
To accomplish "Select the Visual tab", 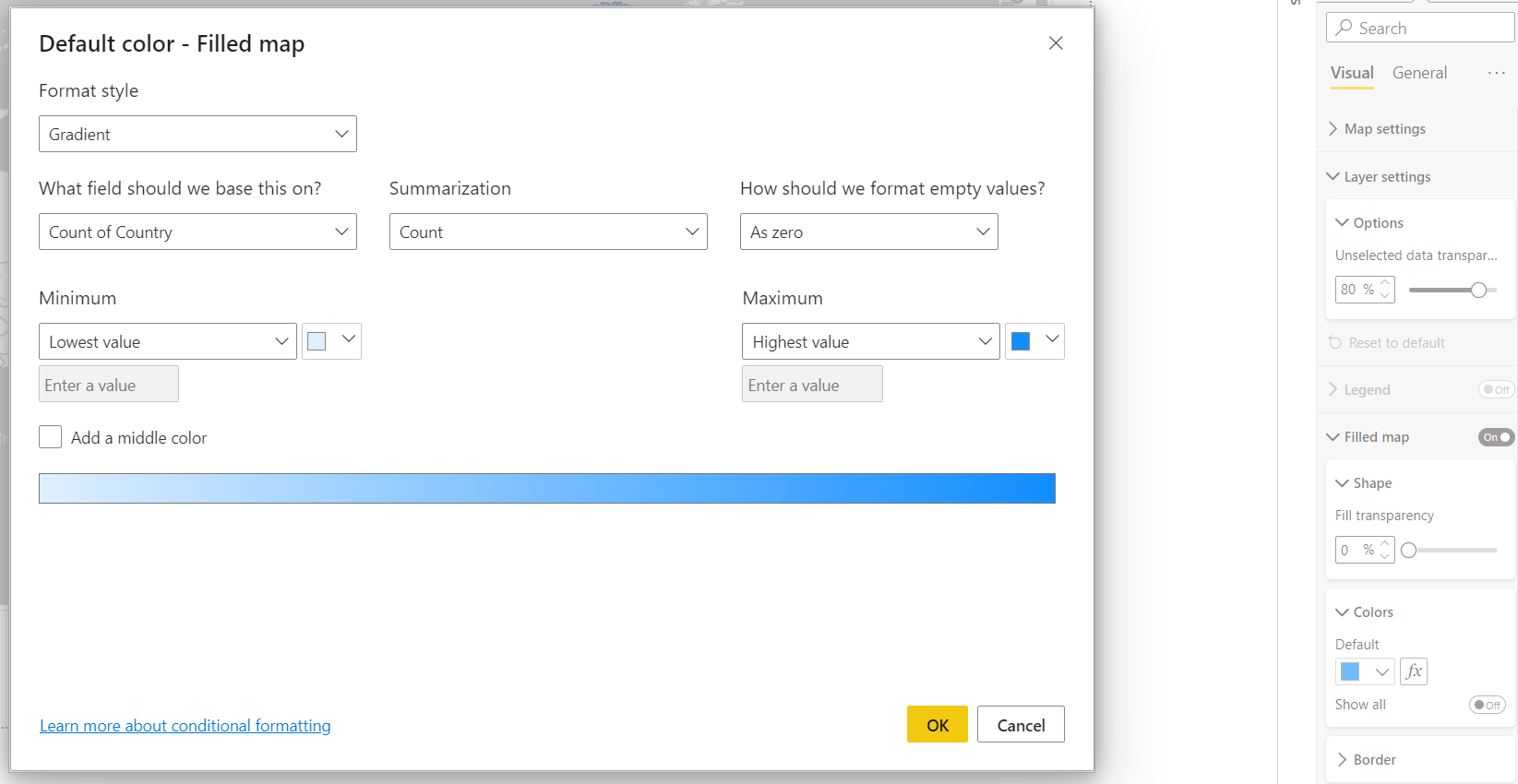I will pos(1352,73).
